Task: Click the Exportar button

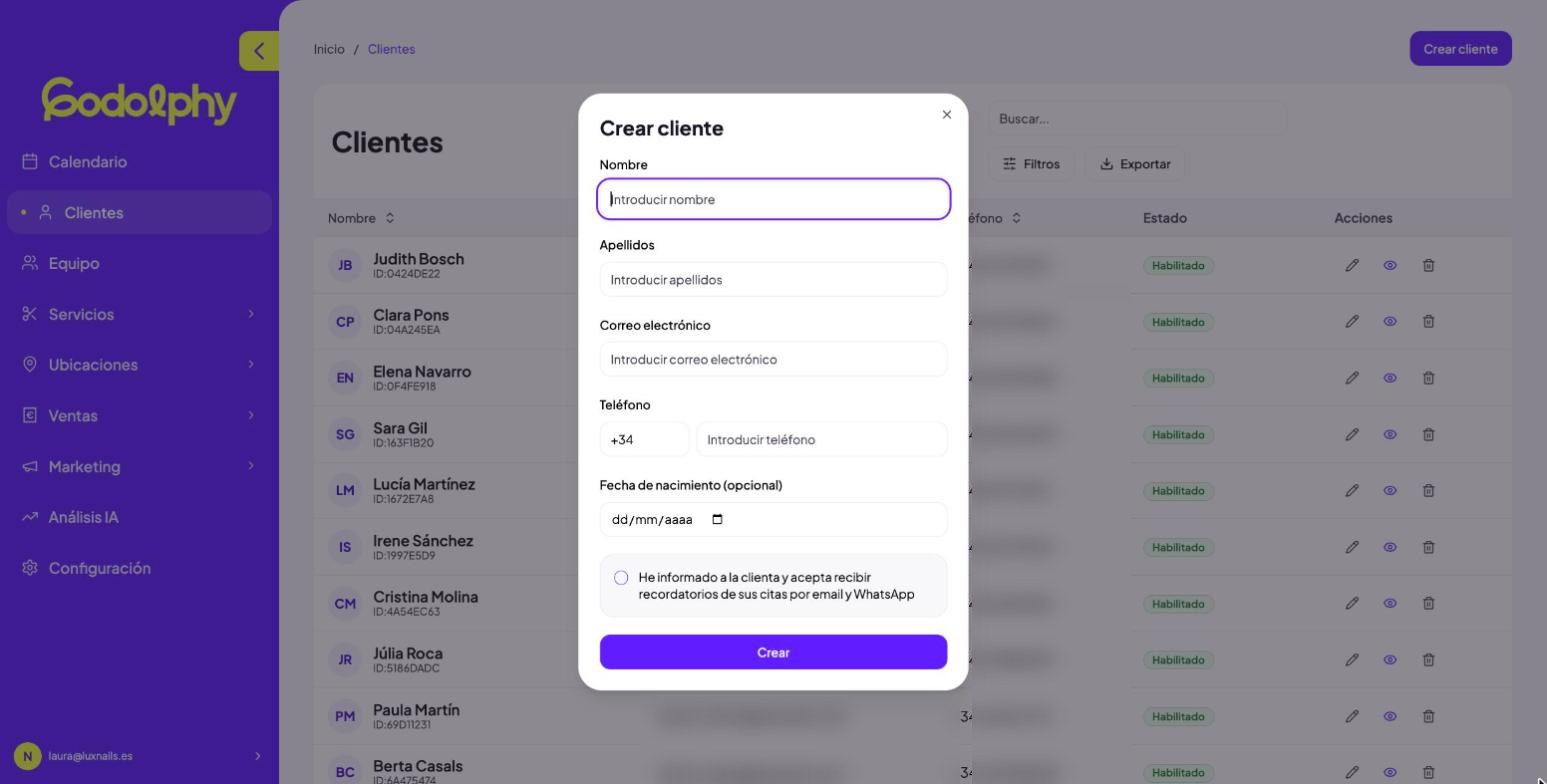Action: (1135, 164)
